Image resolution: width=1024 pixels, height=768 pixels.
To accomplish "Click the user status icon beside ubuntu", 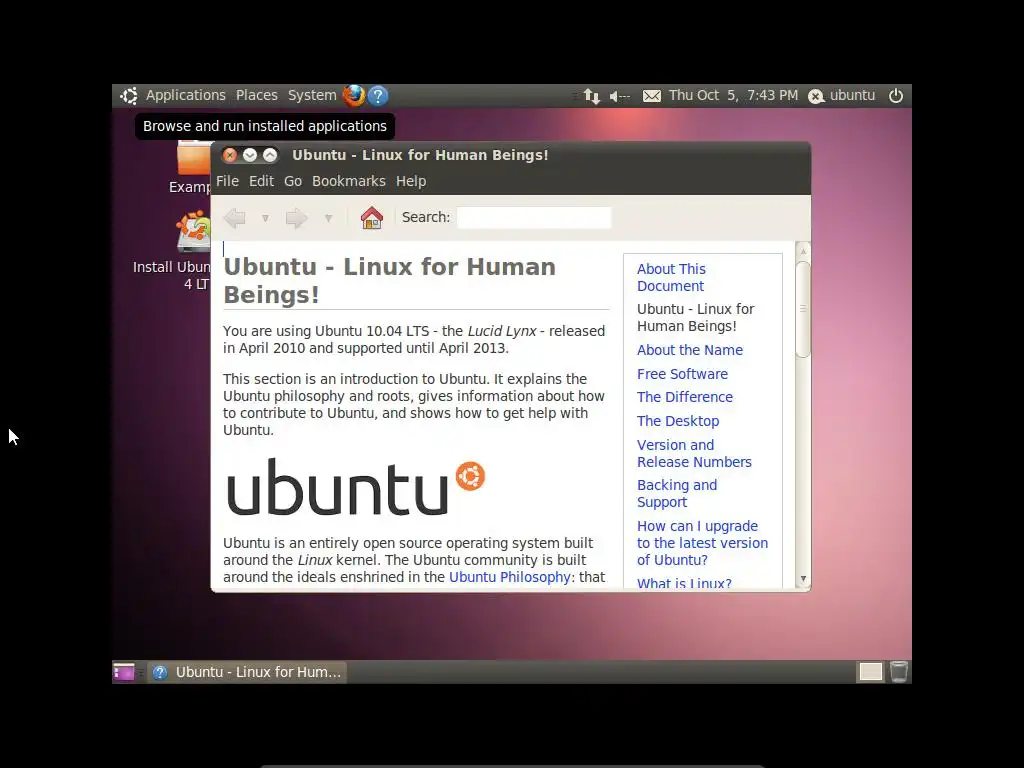I will point(816,96).
